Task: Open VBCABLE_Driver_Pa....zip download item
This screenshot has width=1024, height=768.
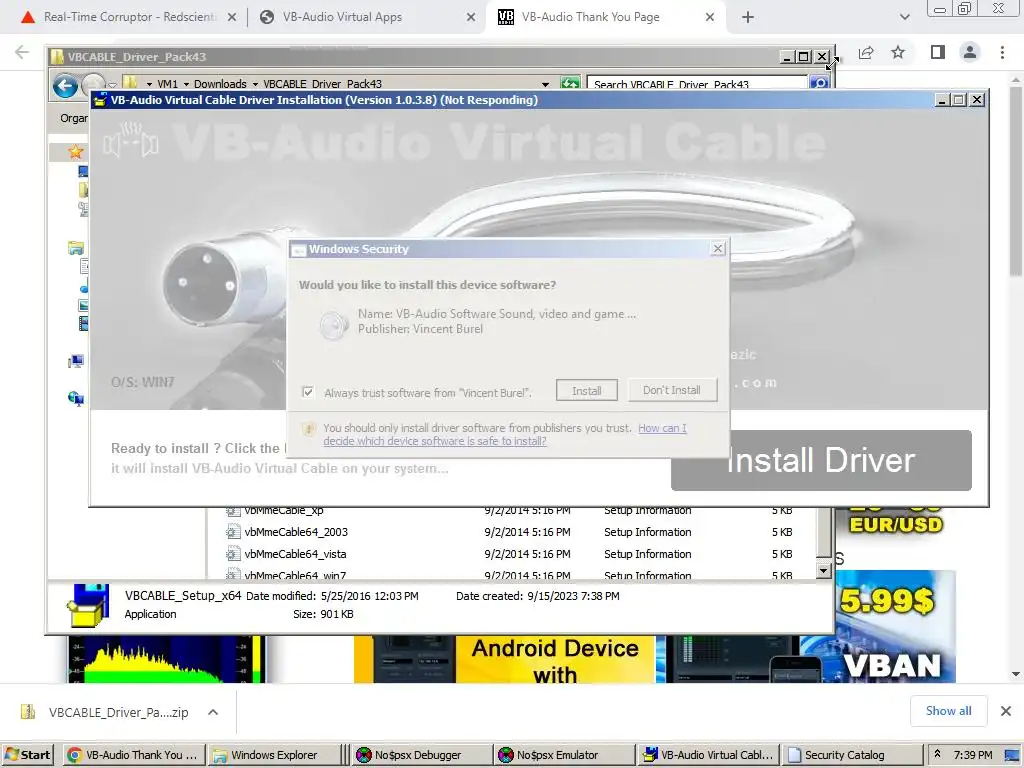Action: pos(106,712)
